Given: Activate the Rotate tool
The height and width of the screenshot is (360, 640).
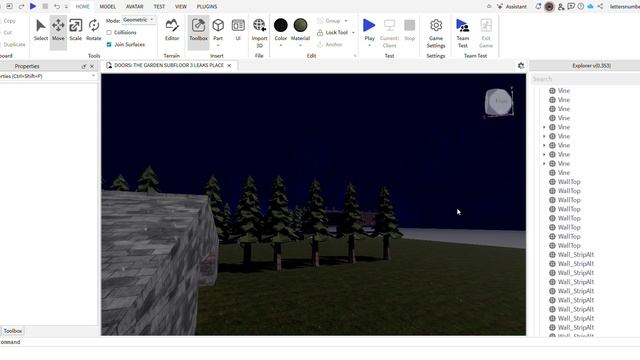Looking at the screenshot, I should [93, 30].
